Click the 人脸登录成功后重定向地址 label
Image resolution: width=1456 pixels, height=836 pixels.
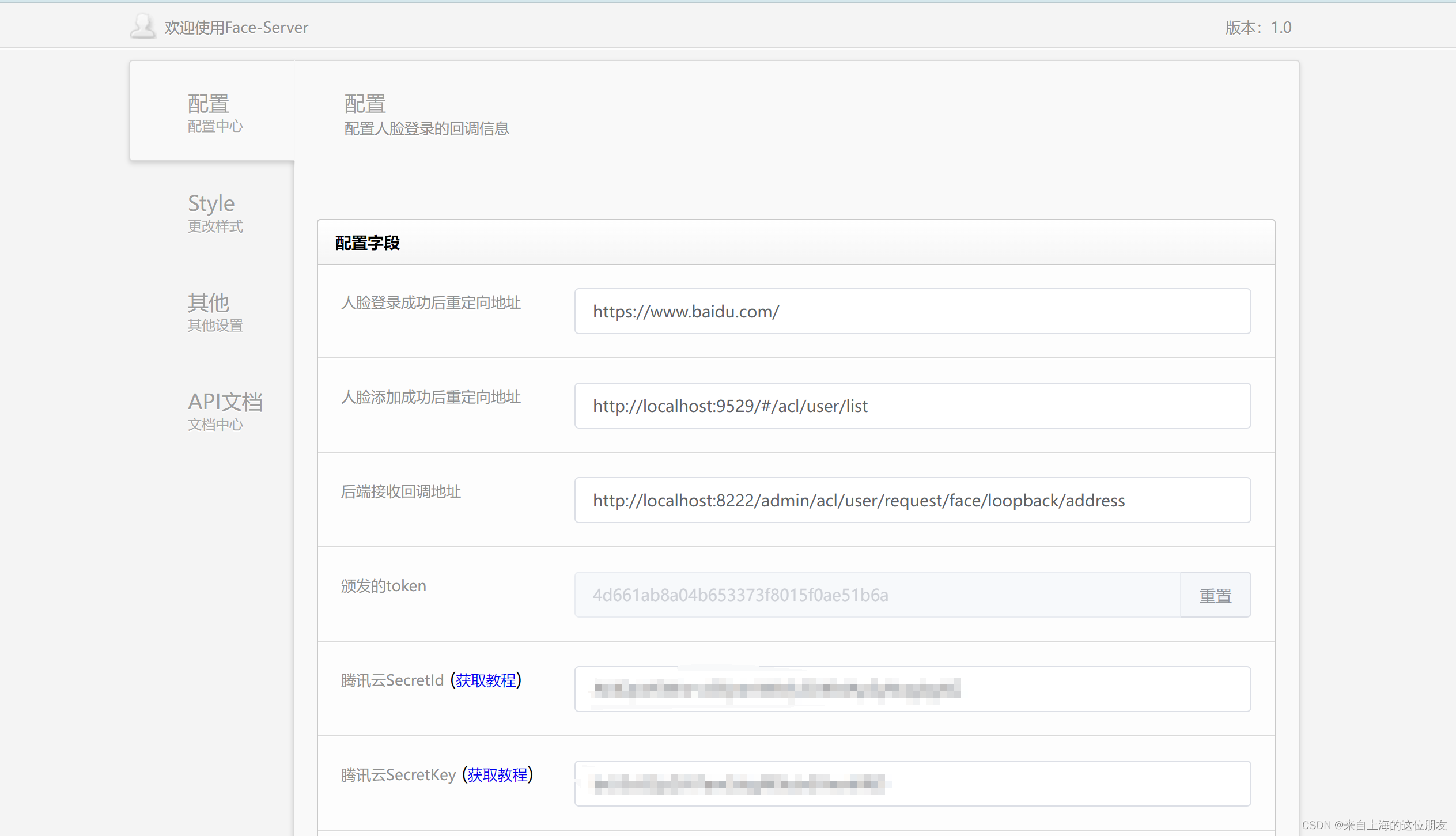point(430,302)
